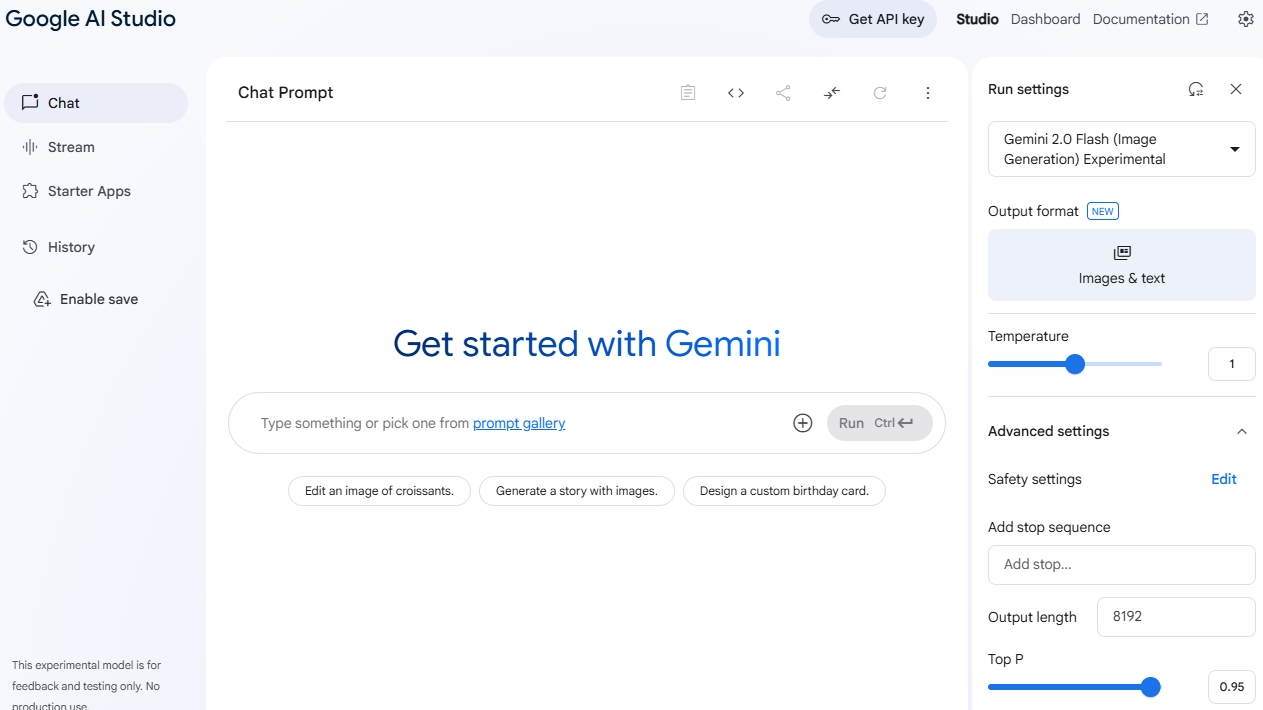Click the plus insert media icon
Image resolution: width=1263 pixels, height=710 pixels.
803,423
